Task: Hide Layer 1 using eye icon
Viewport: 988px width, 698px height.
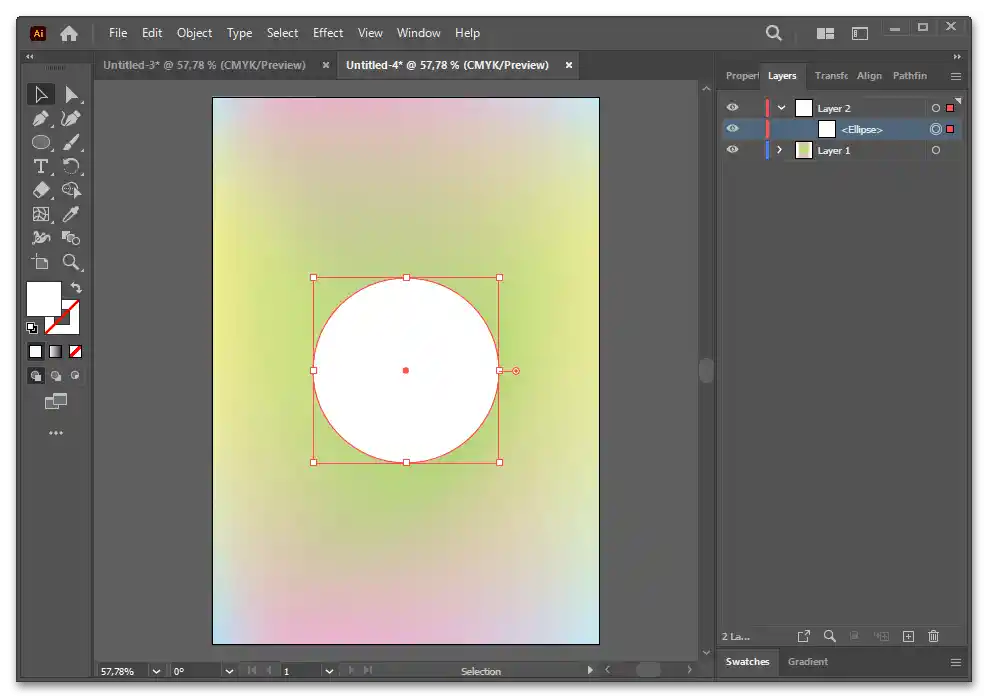Action: [x=732, y=150]
